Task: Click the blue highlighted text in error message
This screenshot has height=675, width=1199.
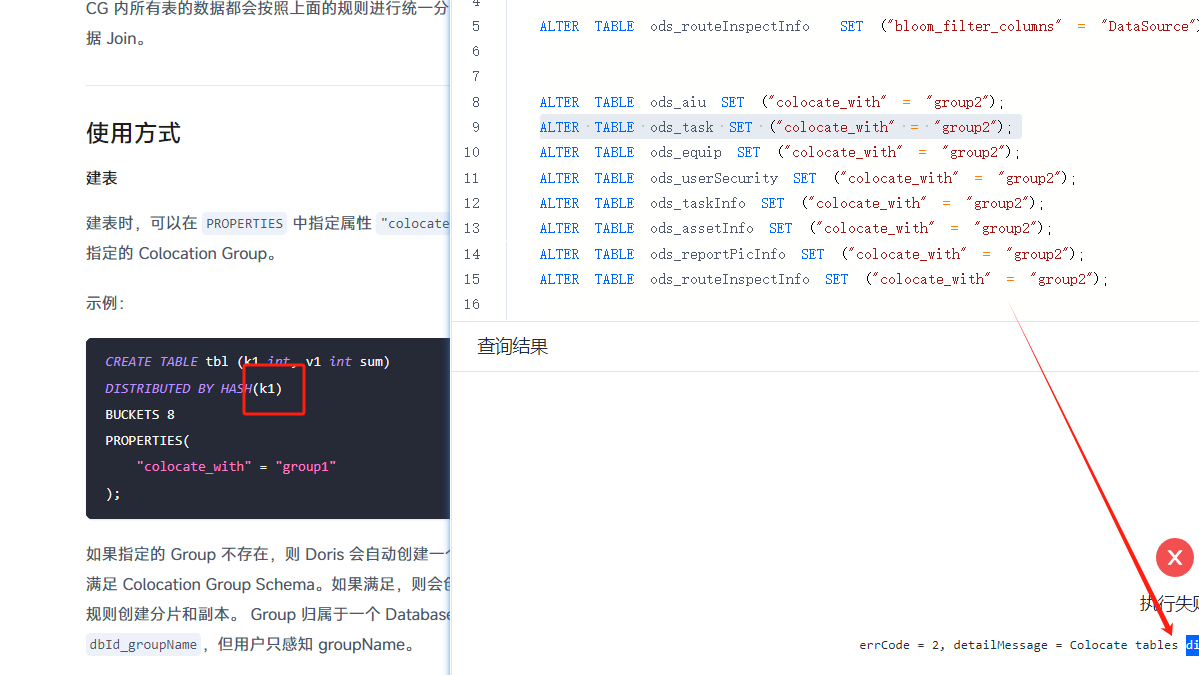Action: pyautogui.click(x=1192, y=645)
